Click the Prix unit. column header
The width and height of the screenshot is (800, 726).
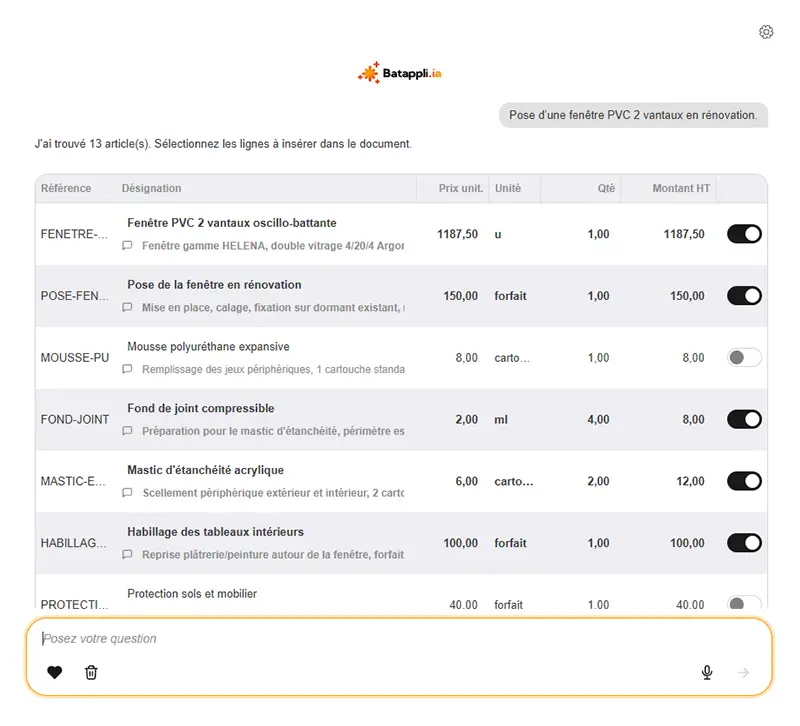pos(461,188)
